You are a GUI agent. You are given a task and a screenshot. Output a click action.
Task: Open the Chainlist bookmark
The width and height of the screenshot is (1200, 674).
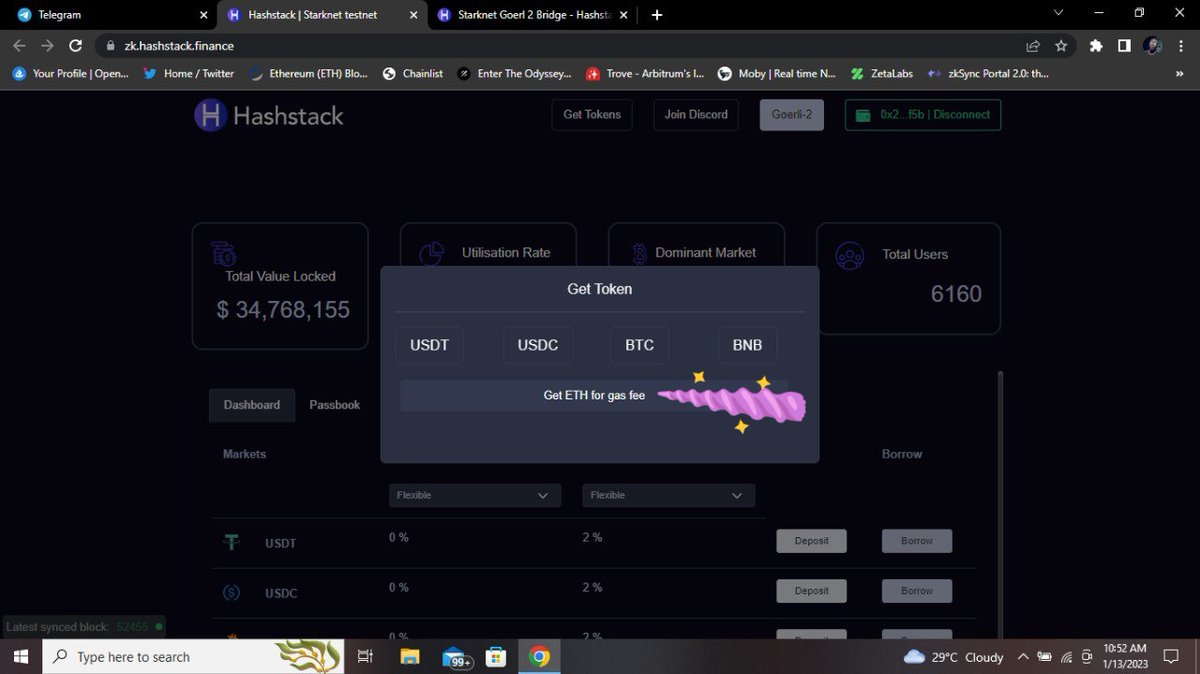413,73
